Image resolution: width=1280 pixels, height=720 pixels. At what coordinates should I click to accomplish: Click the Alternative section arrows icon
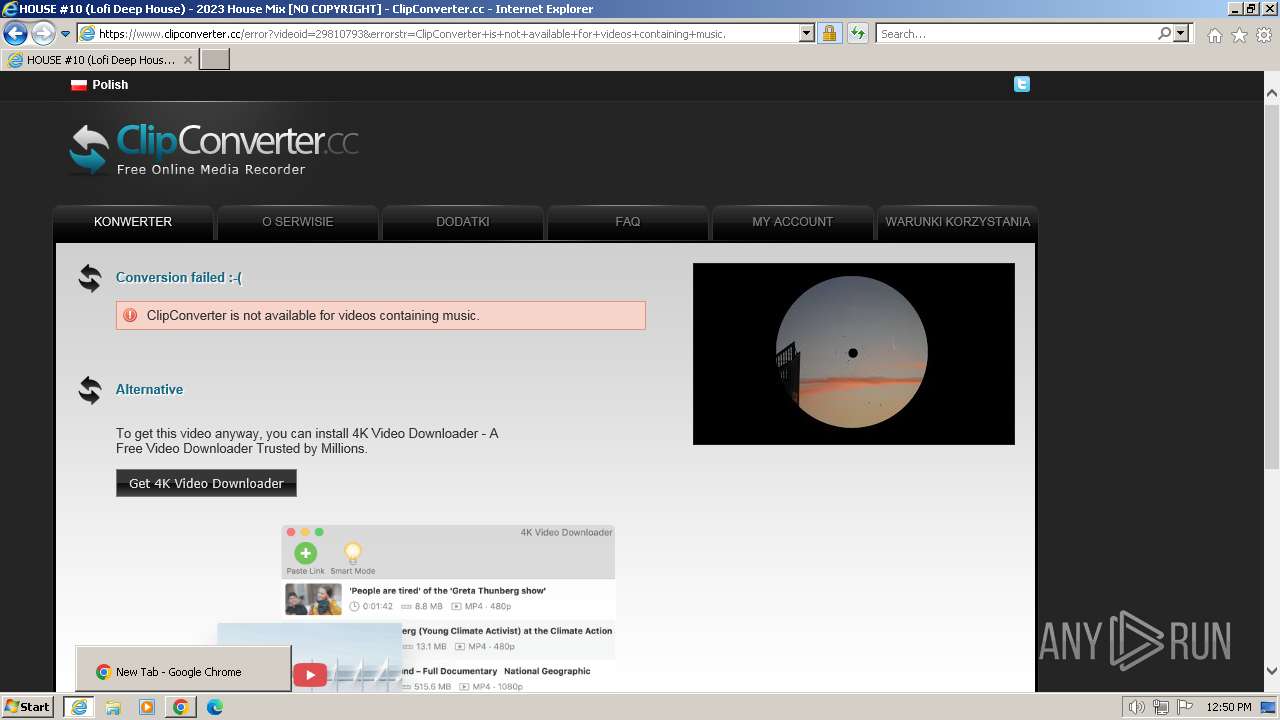90,390
